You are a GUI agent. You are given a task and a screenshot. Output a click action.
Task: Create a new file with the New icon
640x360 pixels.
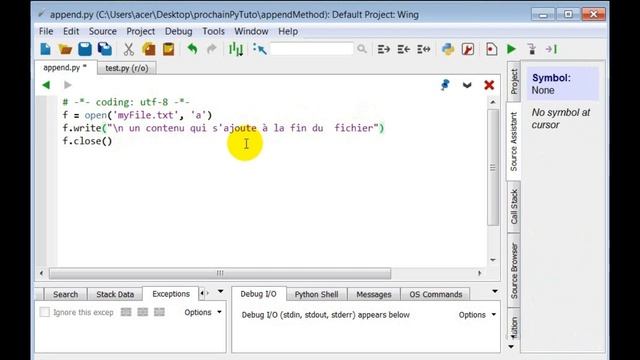click(x=45, y=49)
